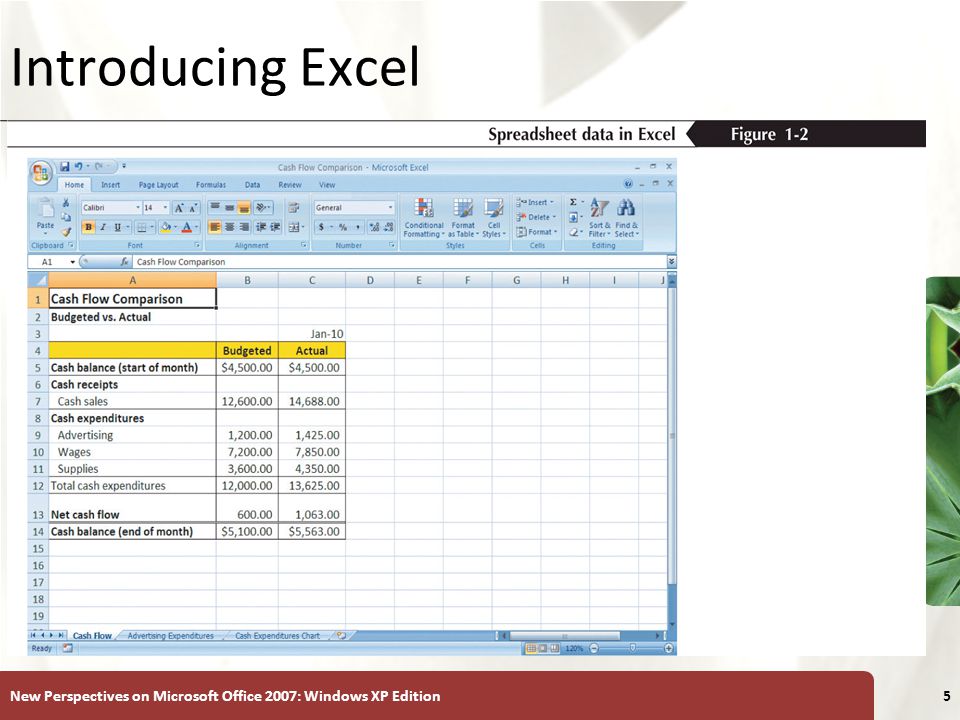Click the AutoSum sigma icon
Screen dimensions: 960x720
(573, 202)
